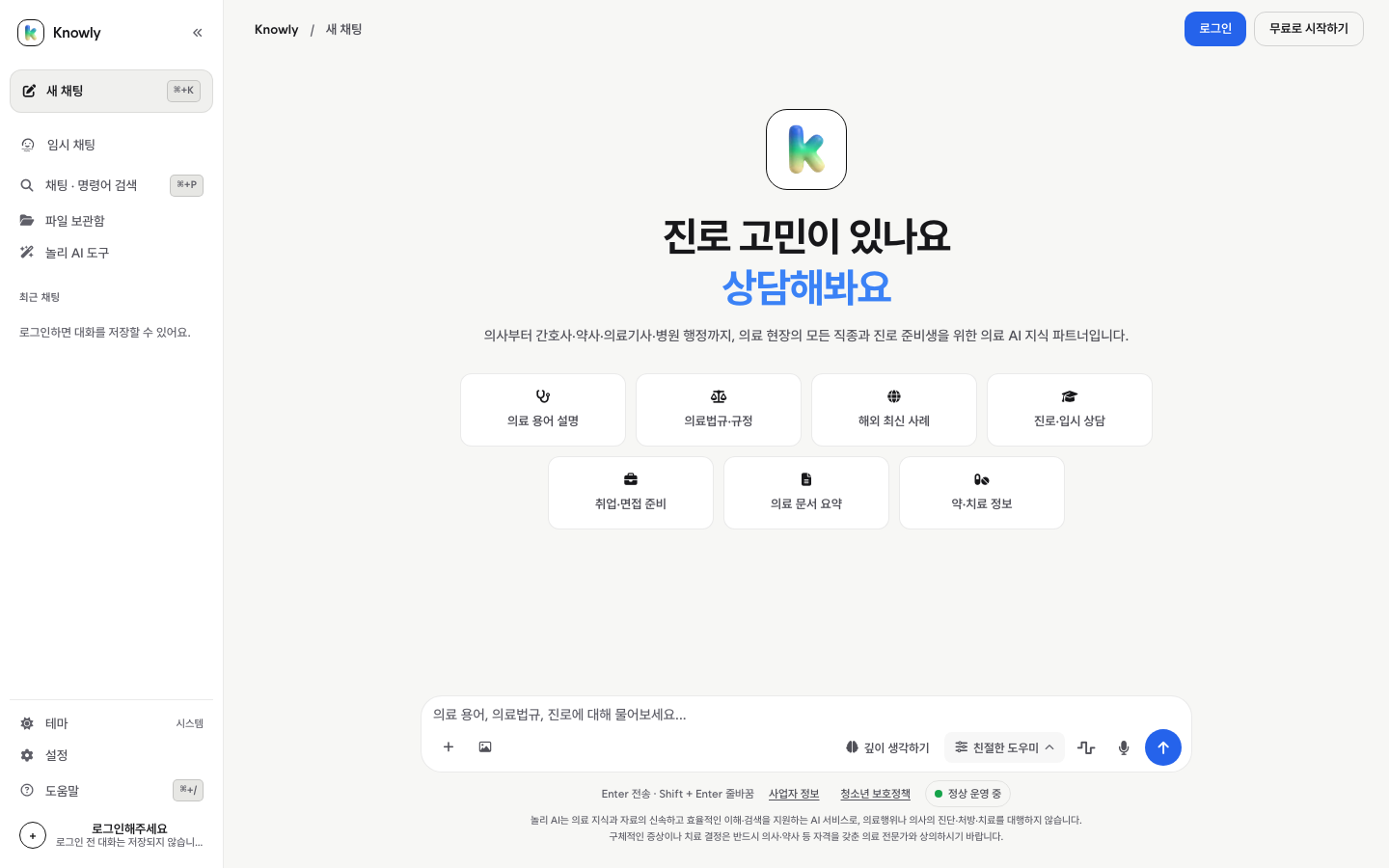Click the pills icon on 약·치료 정보
The width and height of the screenshot is (1389, 868).
click(982, 479)
